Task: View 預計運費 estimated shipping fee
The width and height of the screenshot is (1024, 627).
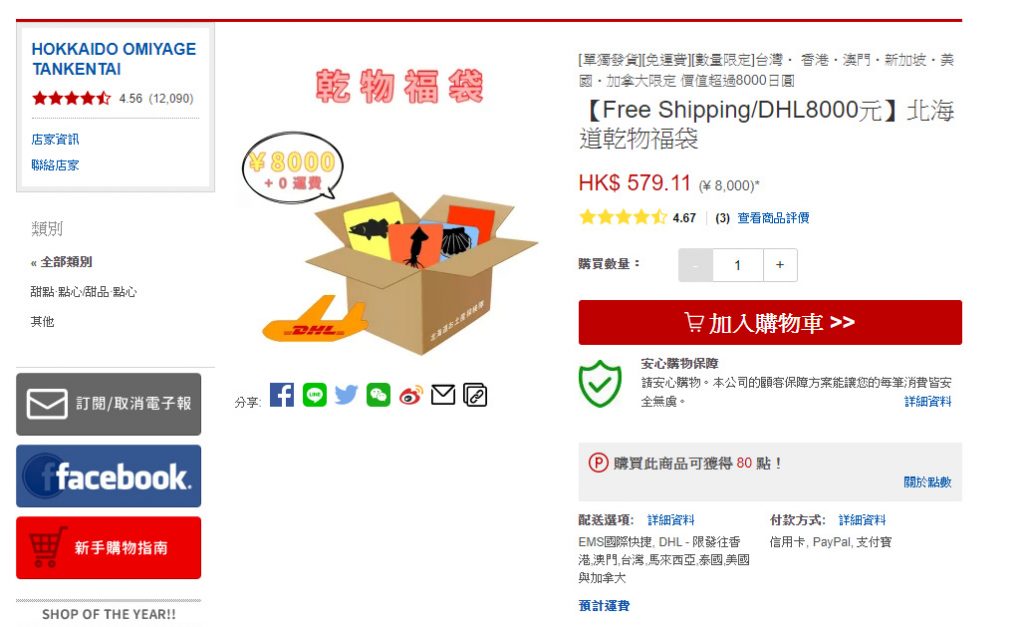Action: click(604, 605)
